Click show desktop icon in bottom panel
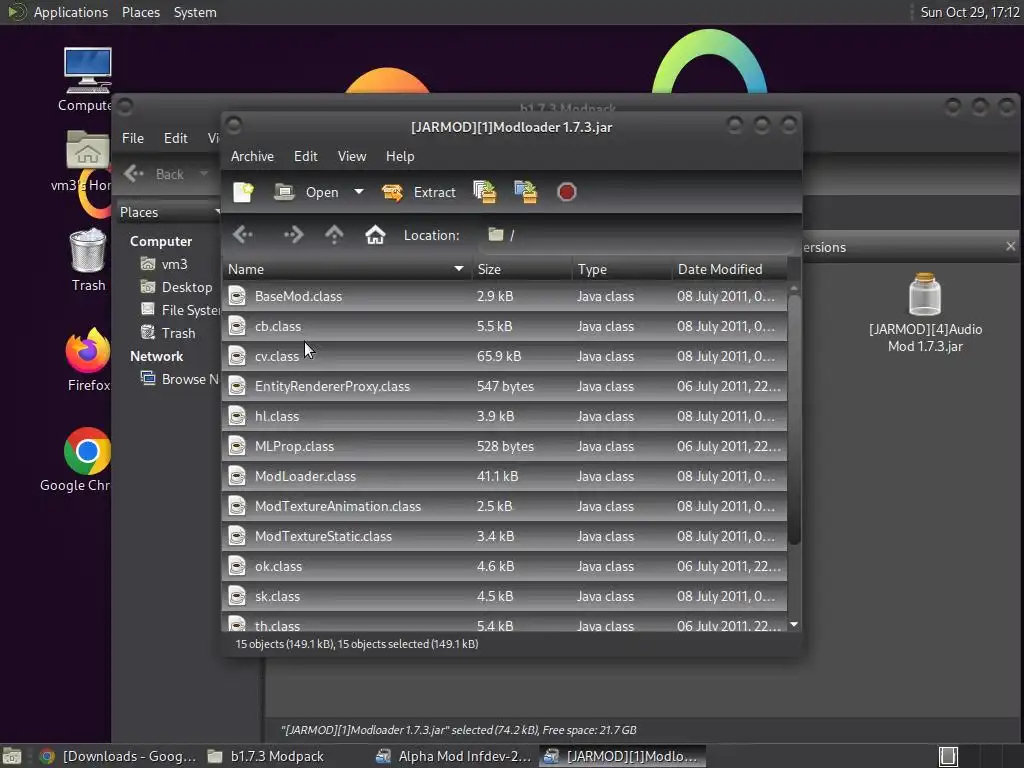The height and width of the screenshot is (768, 1024). (x=12, y=756)
